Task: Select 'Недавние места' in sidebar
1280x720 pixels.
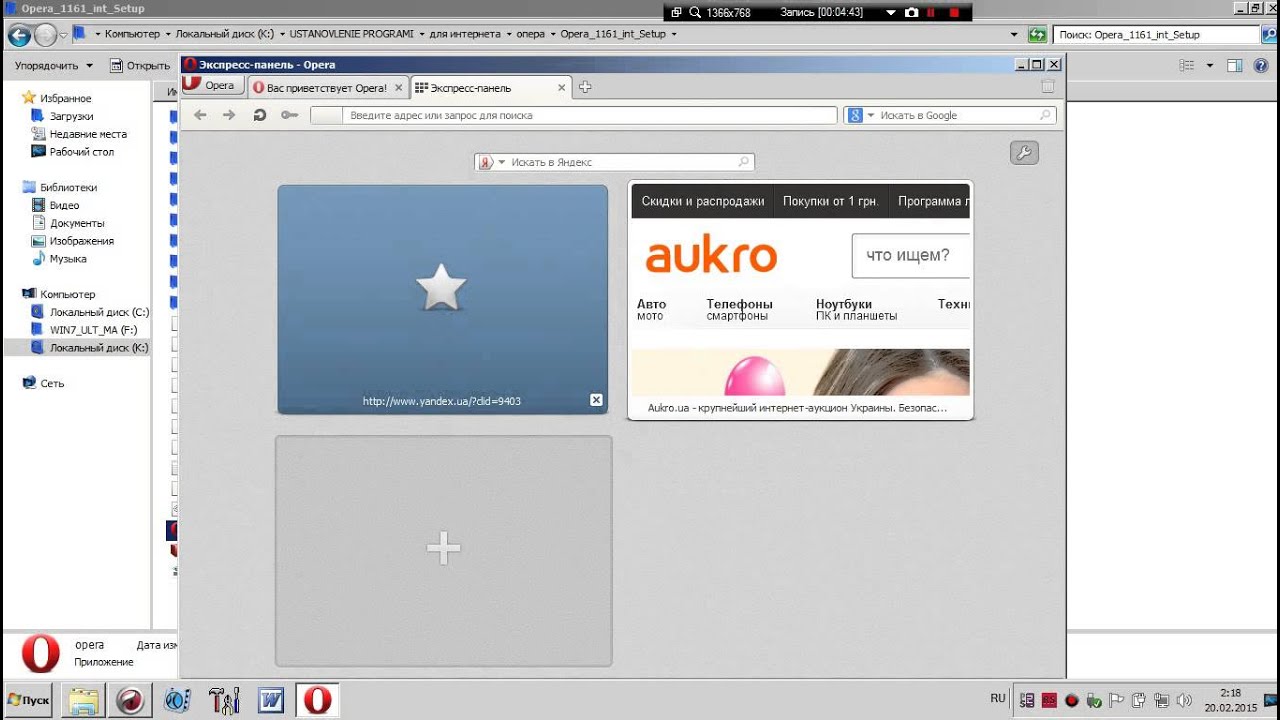Action: pyautogui.click(x=79, y=134)
